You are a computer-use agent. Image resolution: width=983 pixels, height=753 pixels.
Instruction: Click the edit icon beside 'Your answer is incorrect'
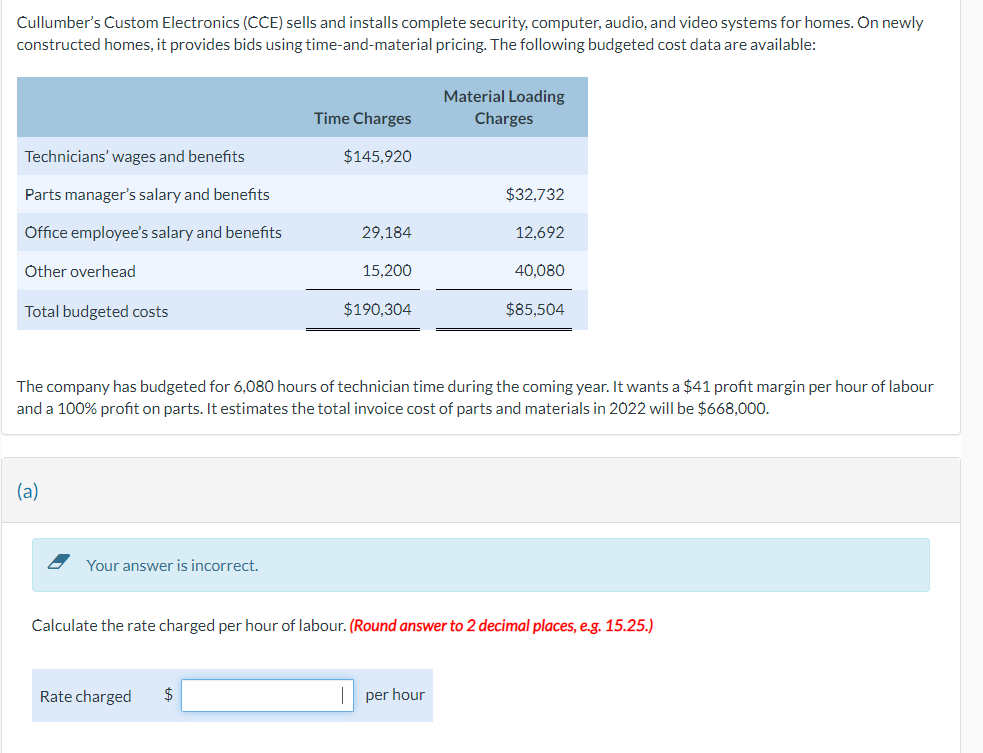(x=58, y=564)
